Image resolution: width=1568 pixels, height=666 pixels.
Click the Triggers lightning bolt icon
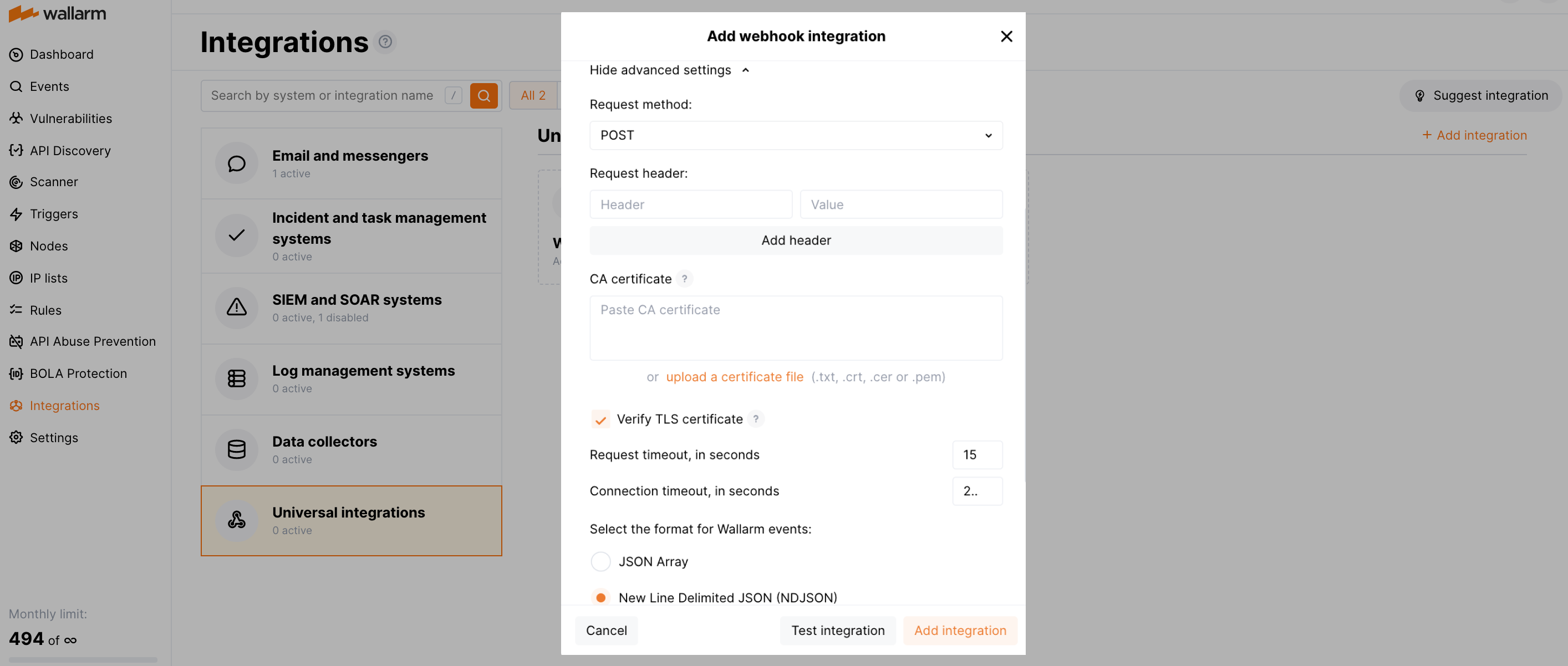(17, 213)
